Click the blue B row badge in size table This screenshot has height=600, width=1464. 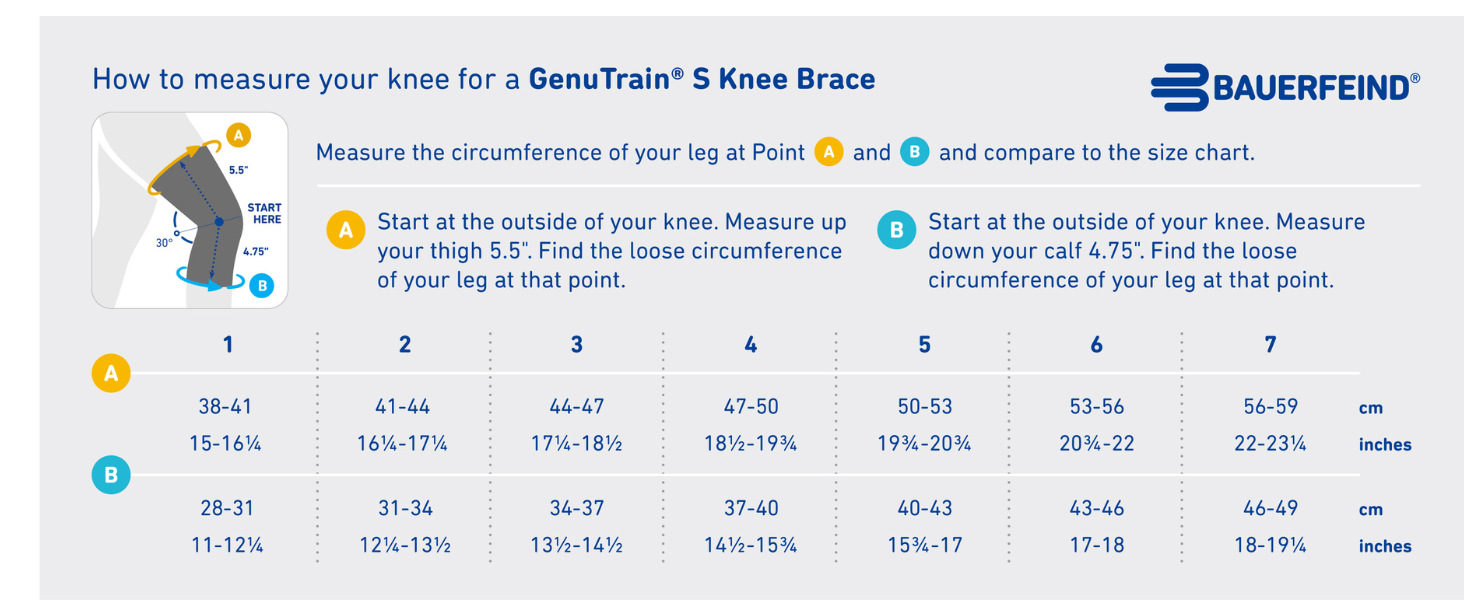click(111, 475)
